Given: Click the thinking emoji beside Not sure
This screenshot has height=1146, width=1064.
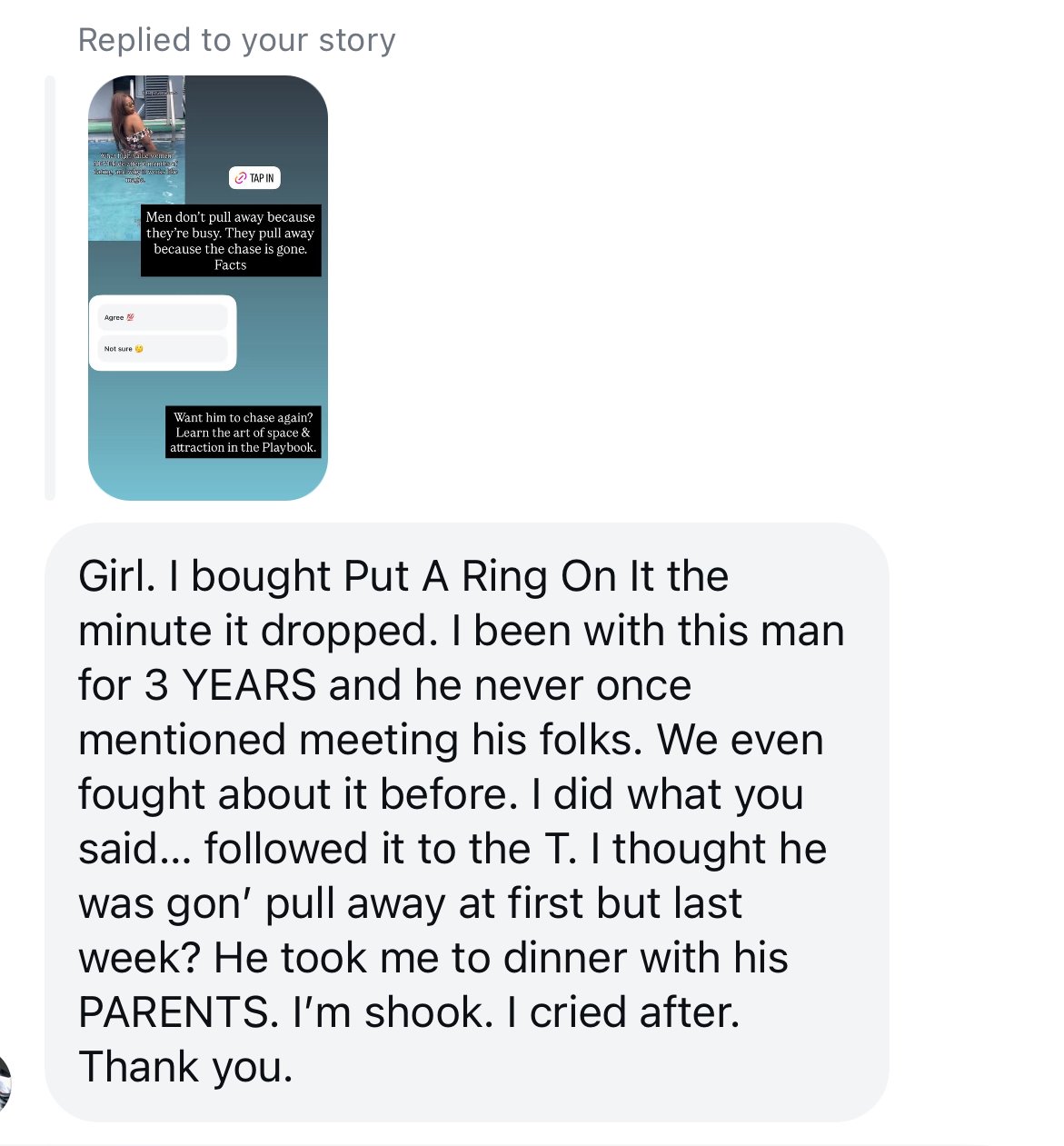Looking at the screenshot, I should coord(139,349).
